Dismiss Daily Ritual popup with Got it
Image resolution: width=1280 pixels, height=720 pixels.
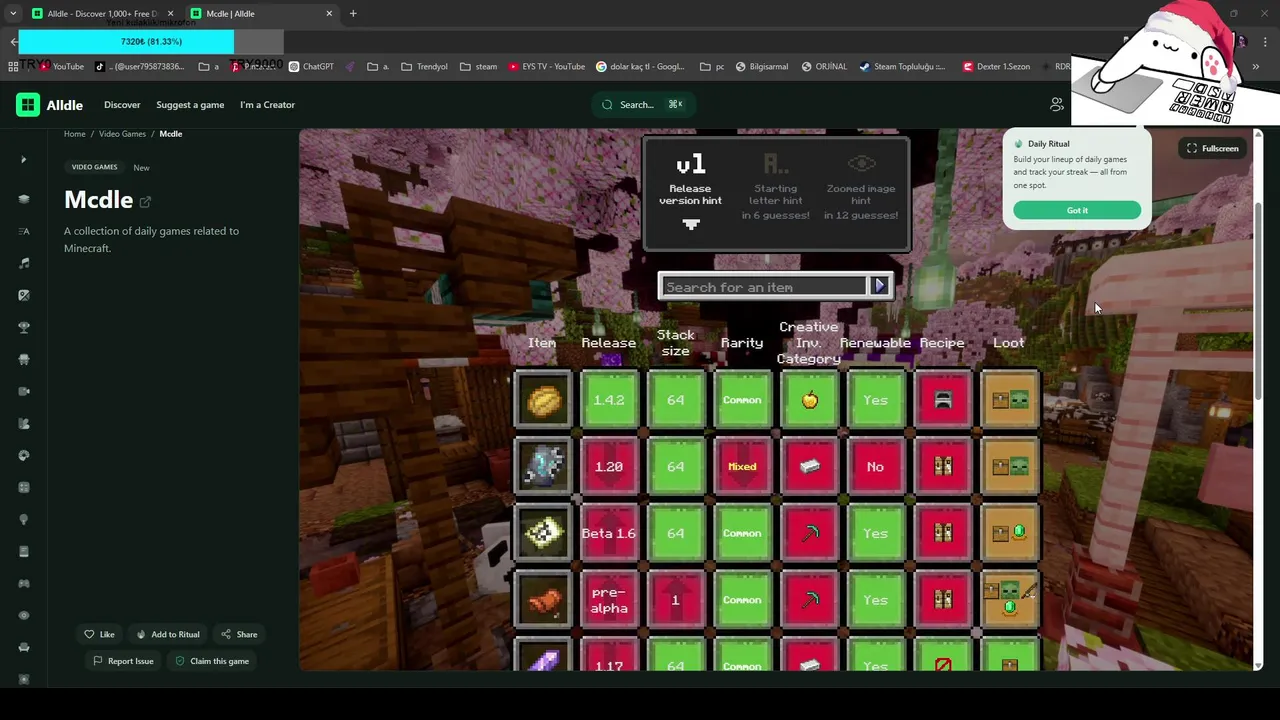[x=1077, y=210]
